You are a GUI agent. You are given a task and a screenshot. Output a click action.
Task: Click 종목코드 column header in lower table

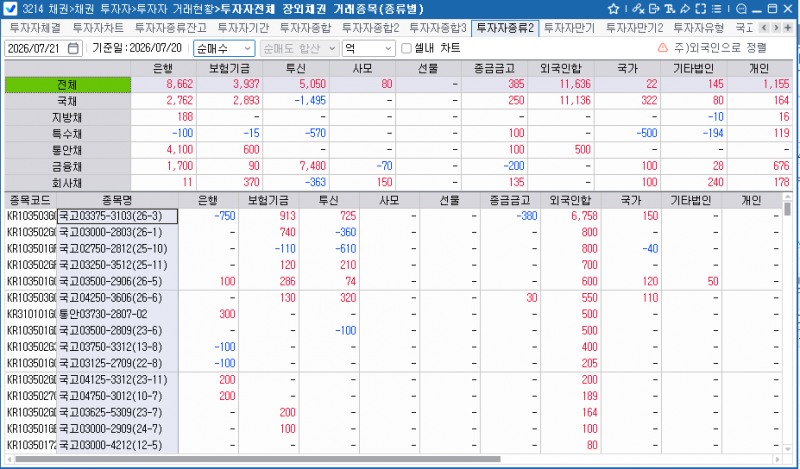30,200
